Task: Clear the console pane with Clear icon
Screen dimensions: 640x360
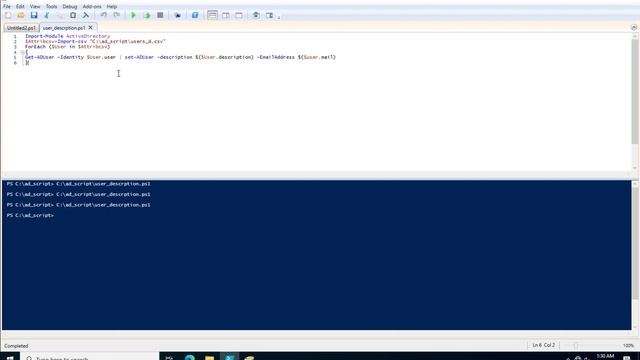Action: [x=86, y=15]
